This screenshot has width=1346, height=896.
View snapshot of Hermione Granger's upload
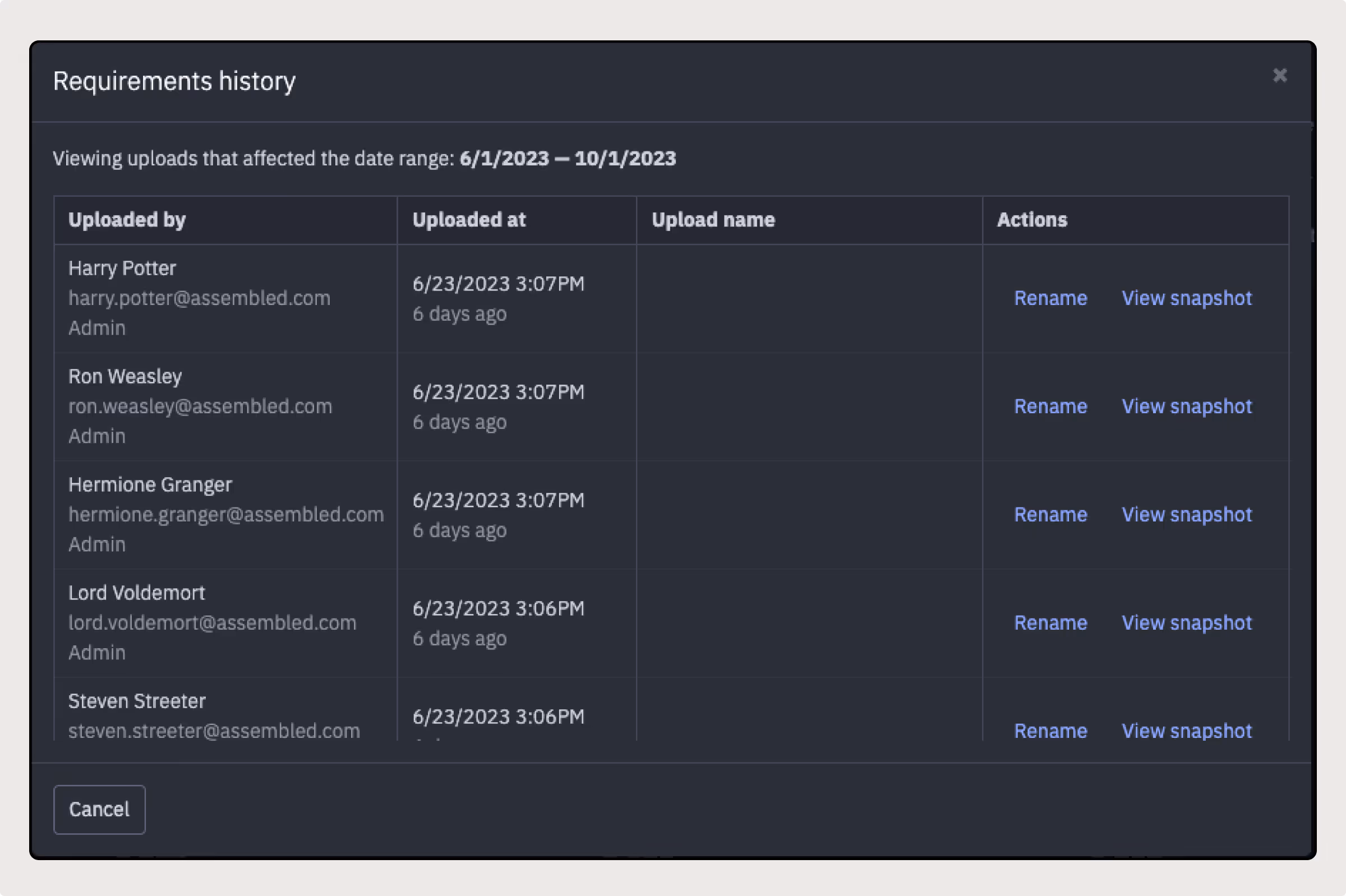click(1186, 514)
